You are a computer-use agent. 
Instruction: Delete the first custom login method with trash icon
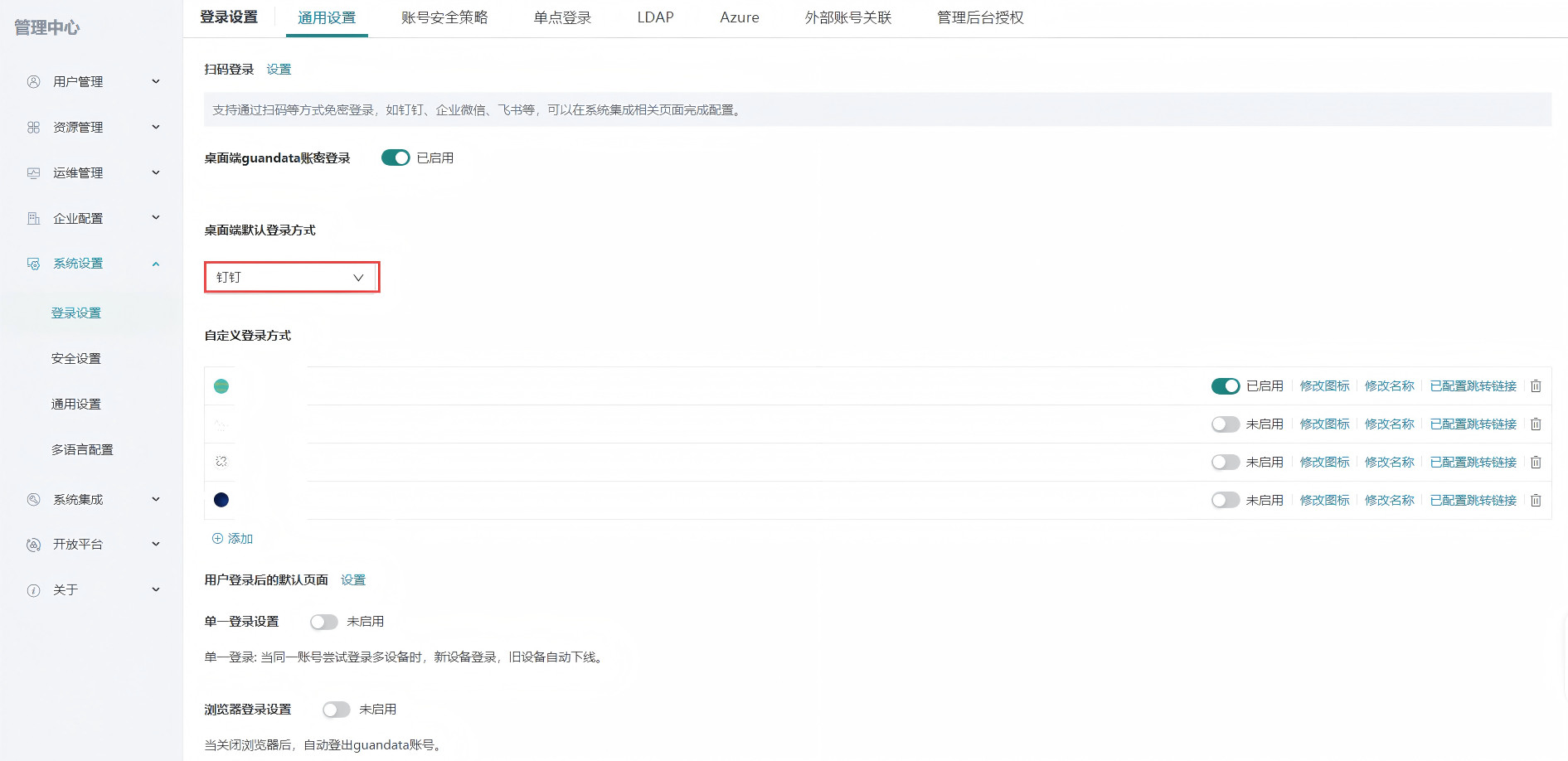pyautogui.click(x=1536, y=386)
